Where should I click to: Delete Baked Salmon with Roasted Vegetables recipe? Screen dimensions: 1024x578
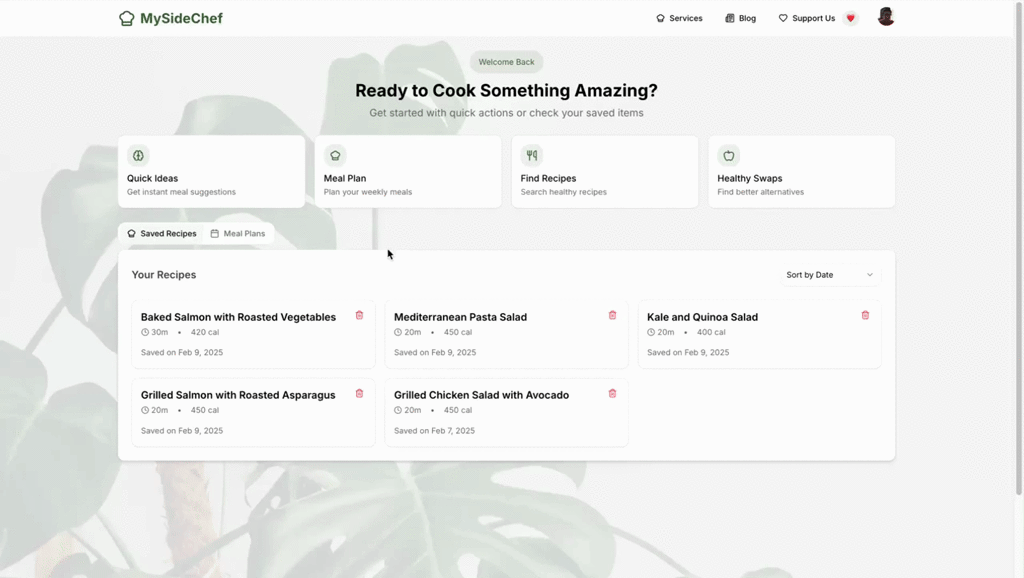click(359, 315)
